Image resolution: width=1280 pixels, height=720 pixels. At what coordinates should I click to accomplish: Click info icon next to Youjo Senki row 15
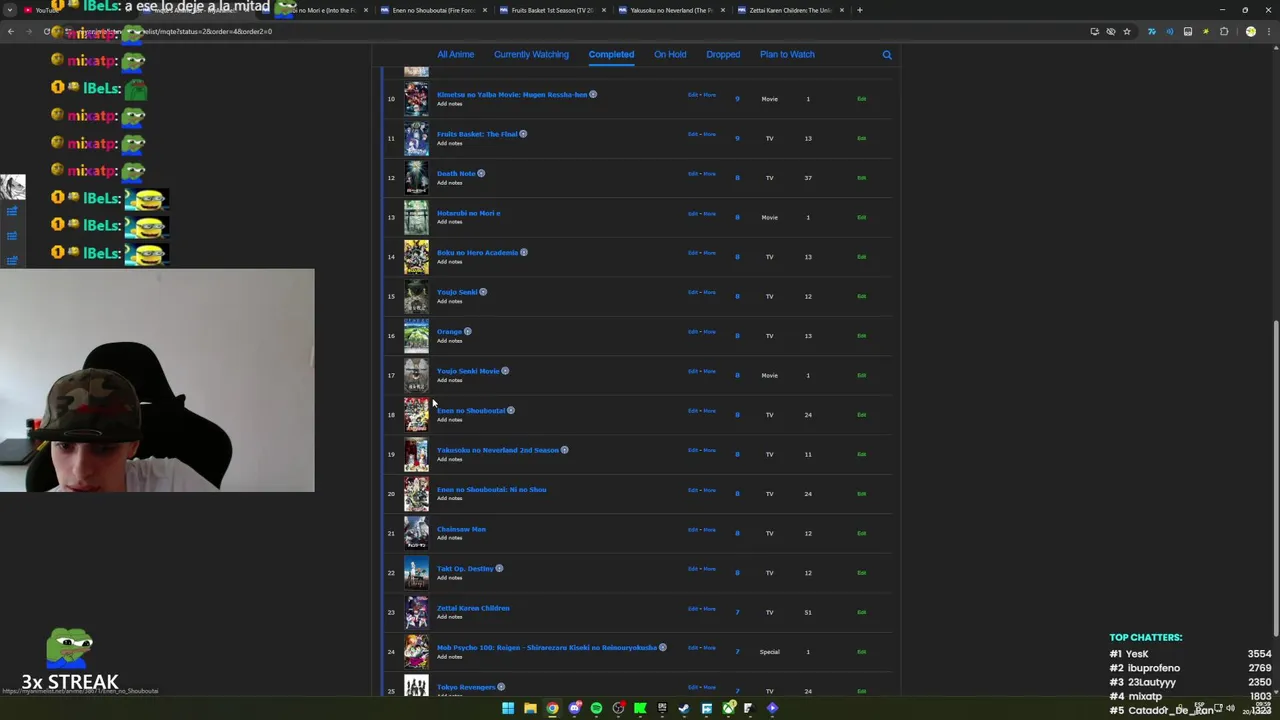point(483,292)
